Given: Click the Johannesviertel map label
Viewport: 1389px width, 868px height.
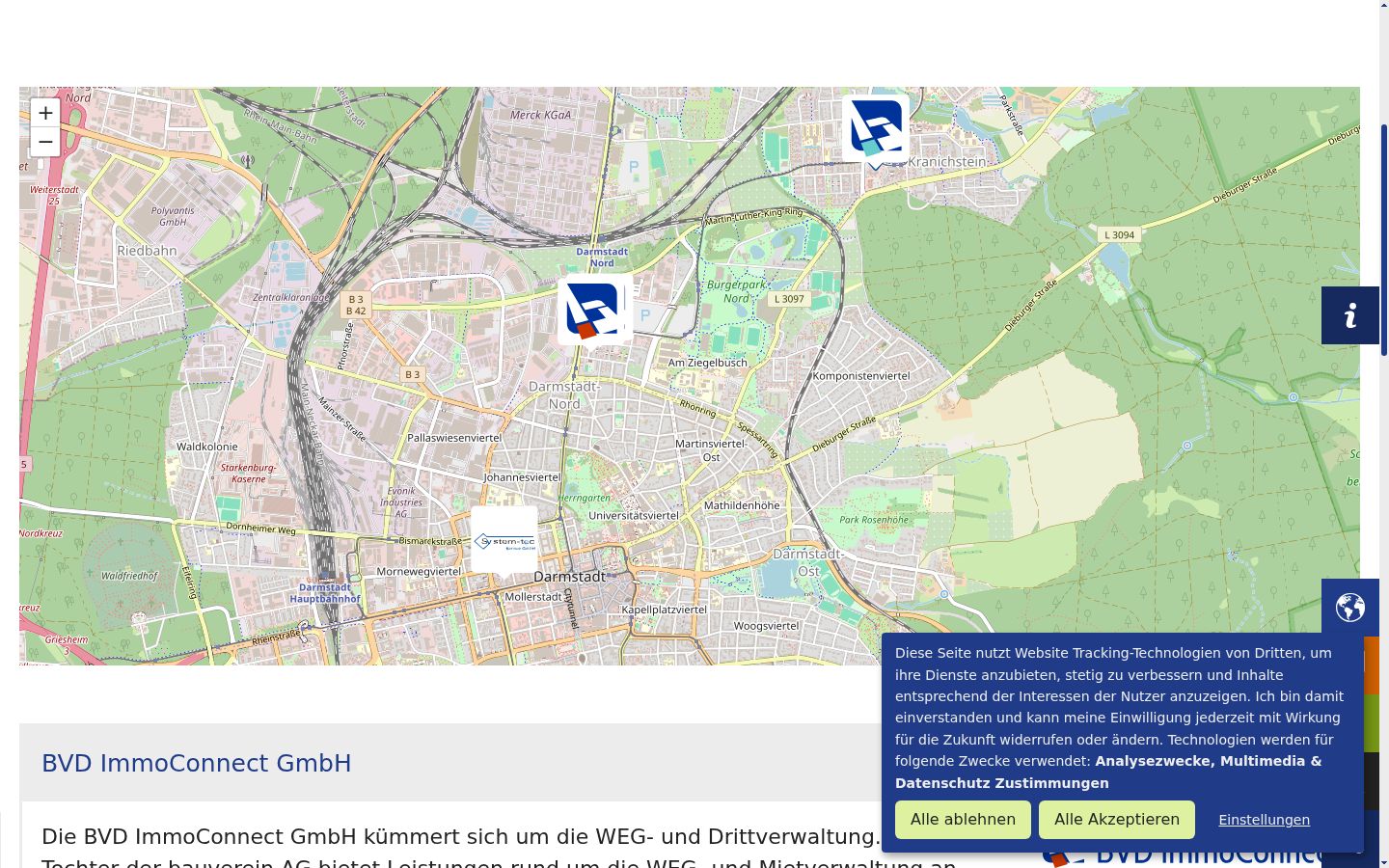Looking at the screenshot, I should [x=522, y=477].
